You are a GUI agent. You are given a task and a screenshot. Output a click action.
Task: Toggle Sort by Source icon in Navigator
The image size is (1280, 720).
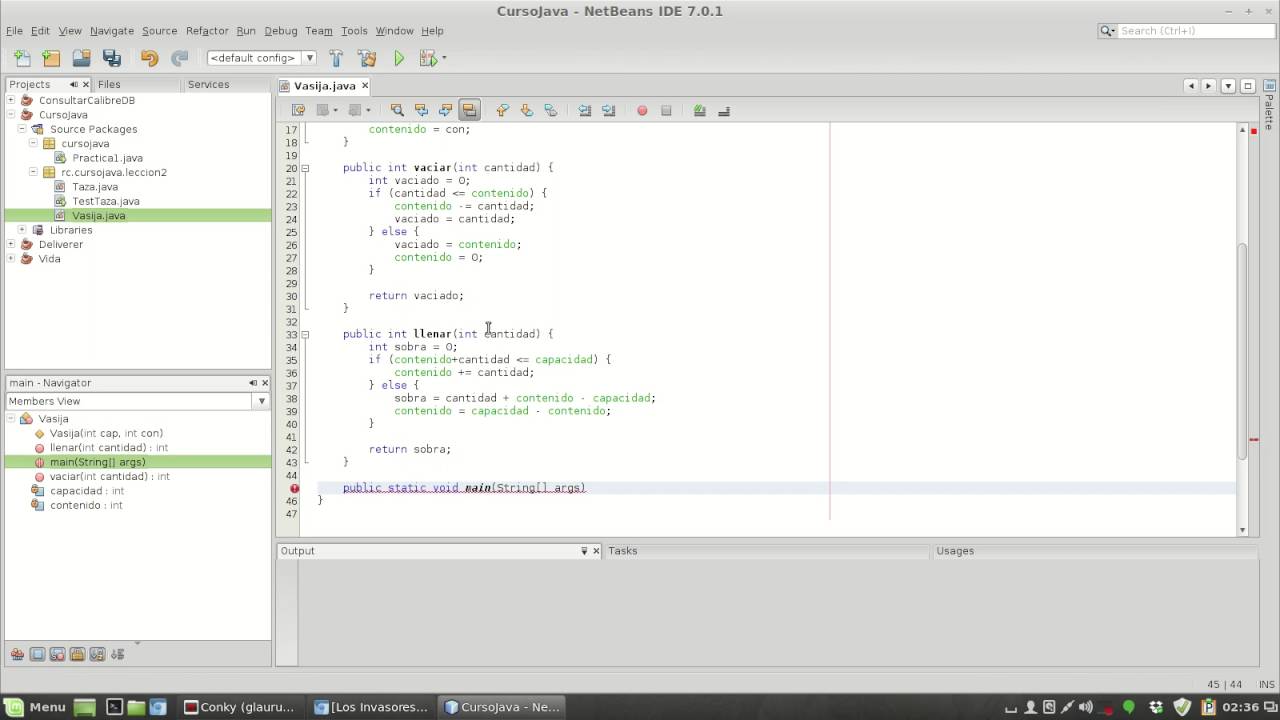coord(117,655)
